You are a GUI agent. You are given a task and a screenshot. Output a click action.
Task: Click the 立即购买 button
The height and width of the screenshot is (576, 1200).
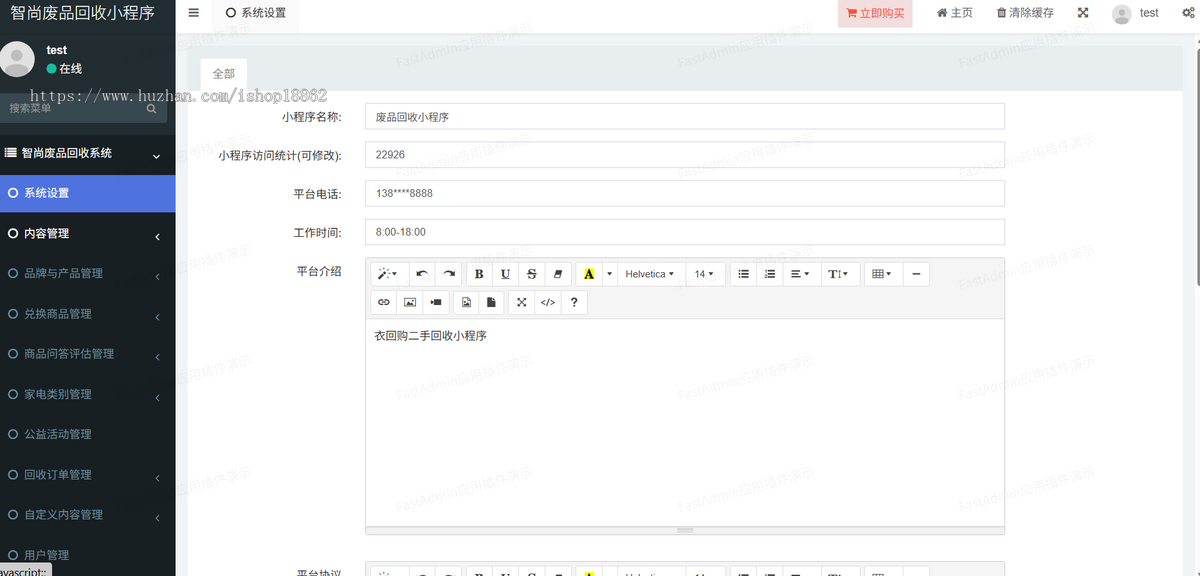875,13
